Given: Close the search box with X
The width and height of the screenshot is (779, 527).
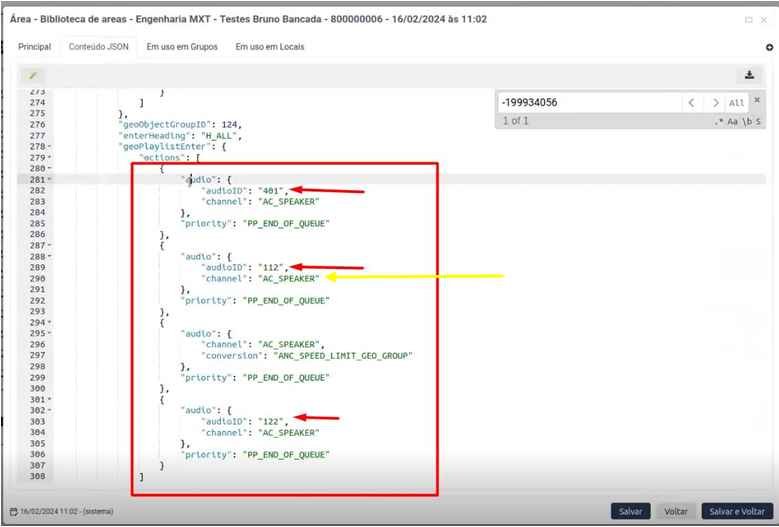Looking at the screenshot, I should click(x=757, y=101).
